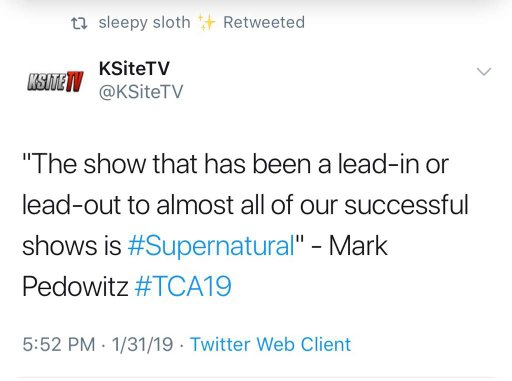
Task: Open sleepy sloth's profile from retweet line
Action: pos(144,23)
